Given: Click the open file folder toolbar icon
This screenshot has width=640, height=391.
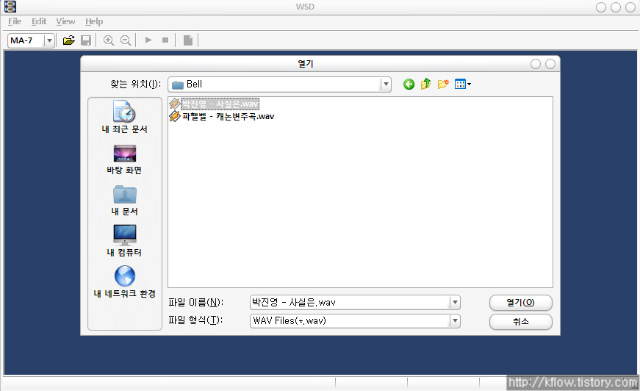Looking at the screenshot, I should 69,40.
